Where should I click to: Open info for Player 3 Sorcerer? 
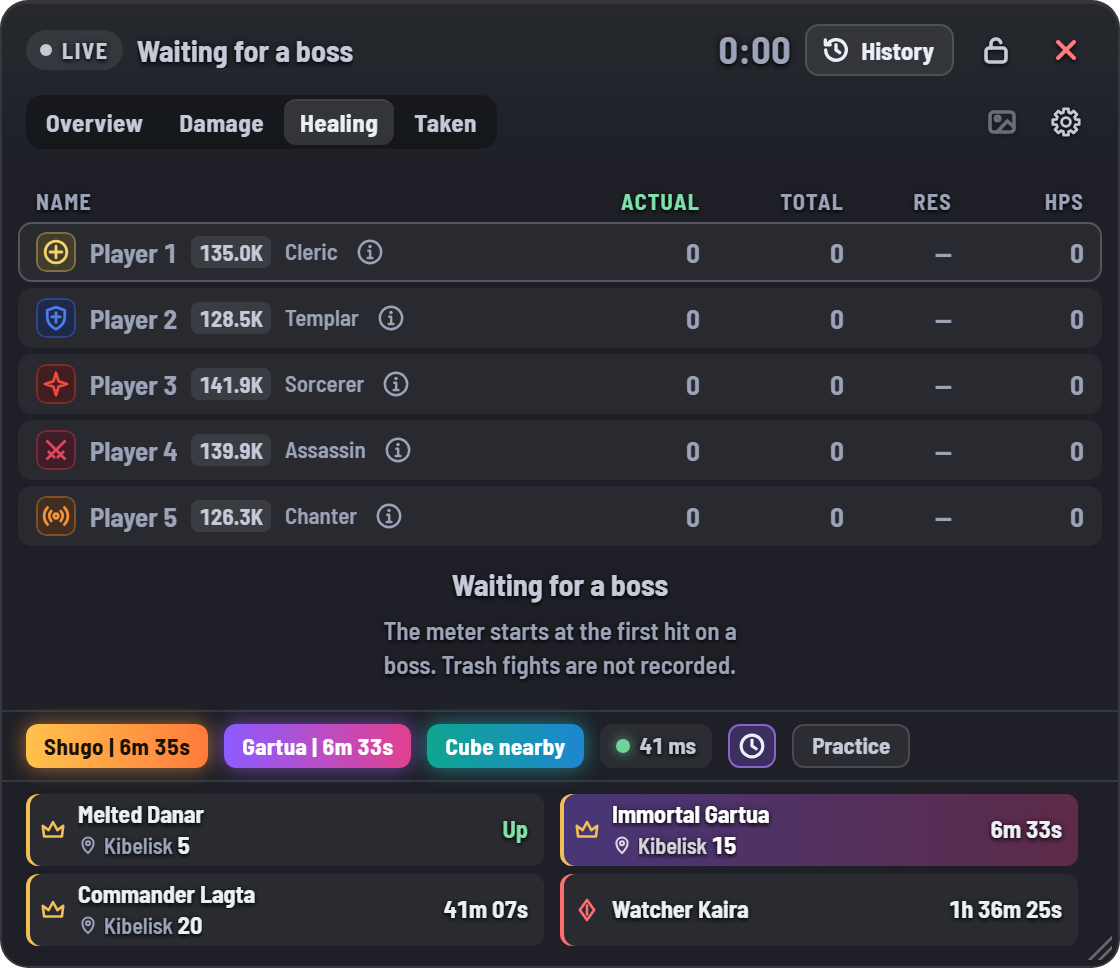396,384
